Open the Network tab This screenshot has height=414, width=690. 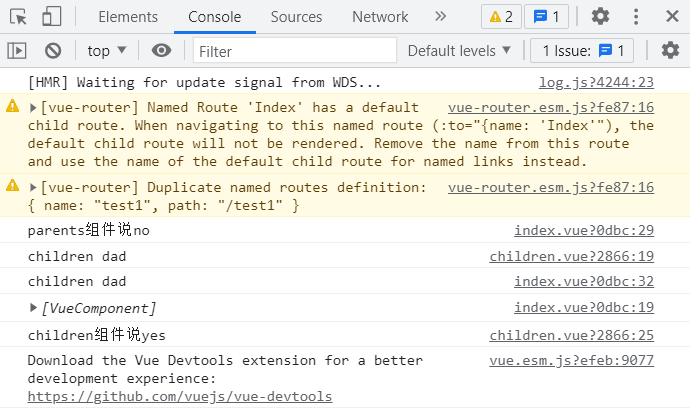380,17
